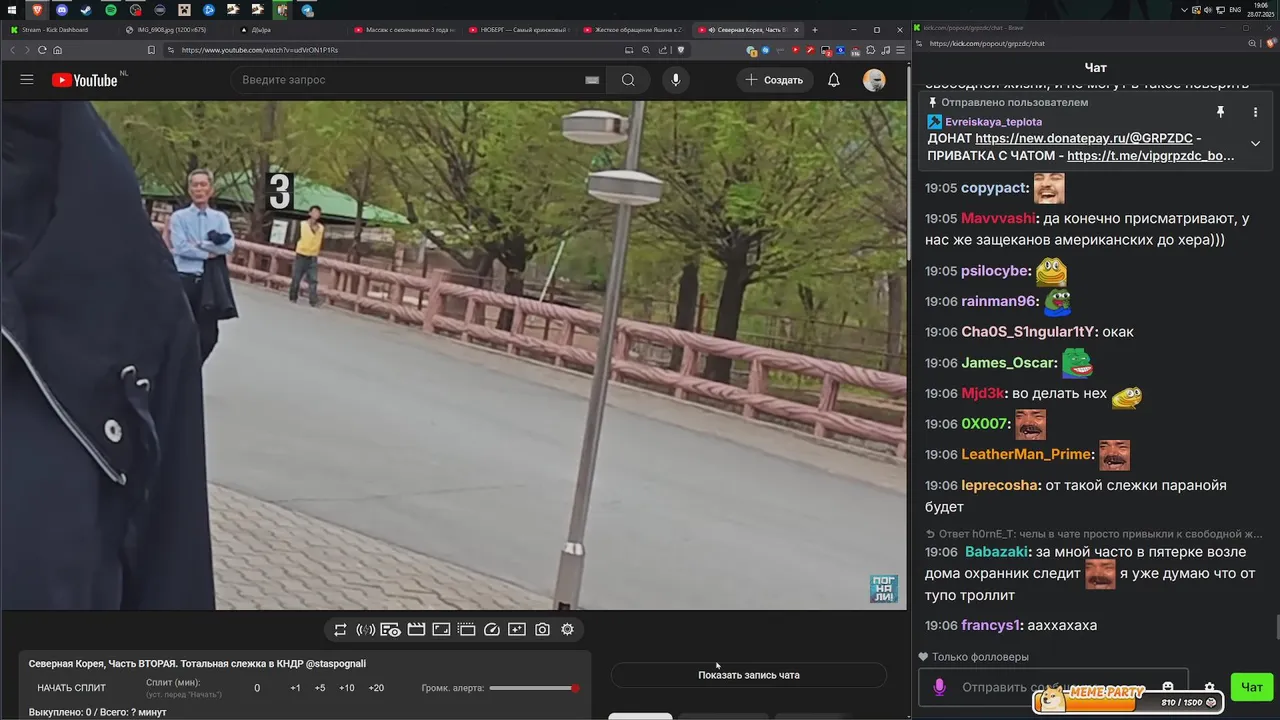Click the magnifier search button on YouTube

(628, 80)
